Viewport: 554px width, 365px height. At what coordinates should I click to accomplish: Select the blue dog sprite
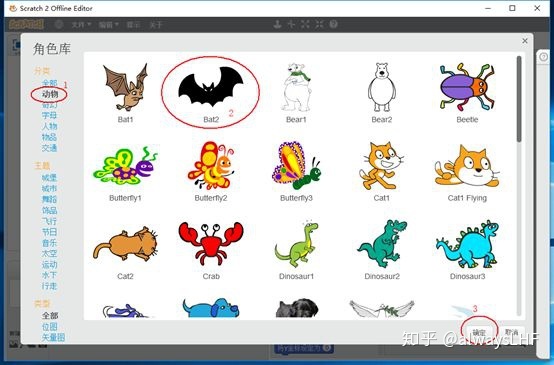[211, 308]
